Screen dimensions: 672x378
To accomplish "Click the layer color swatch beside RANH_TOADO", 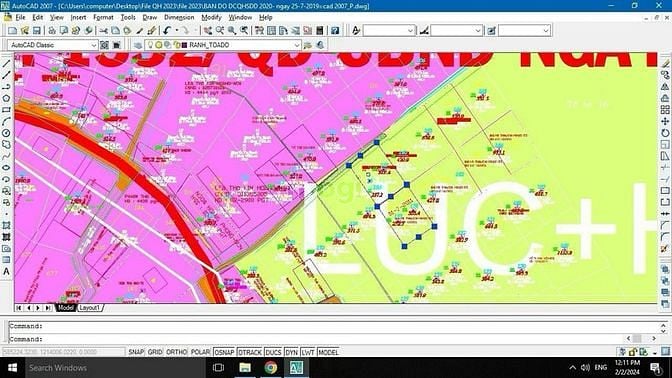I will click(184, 45).
